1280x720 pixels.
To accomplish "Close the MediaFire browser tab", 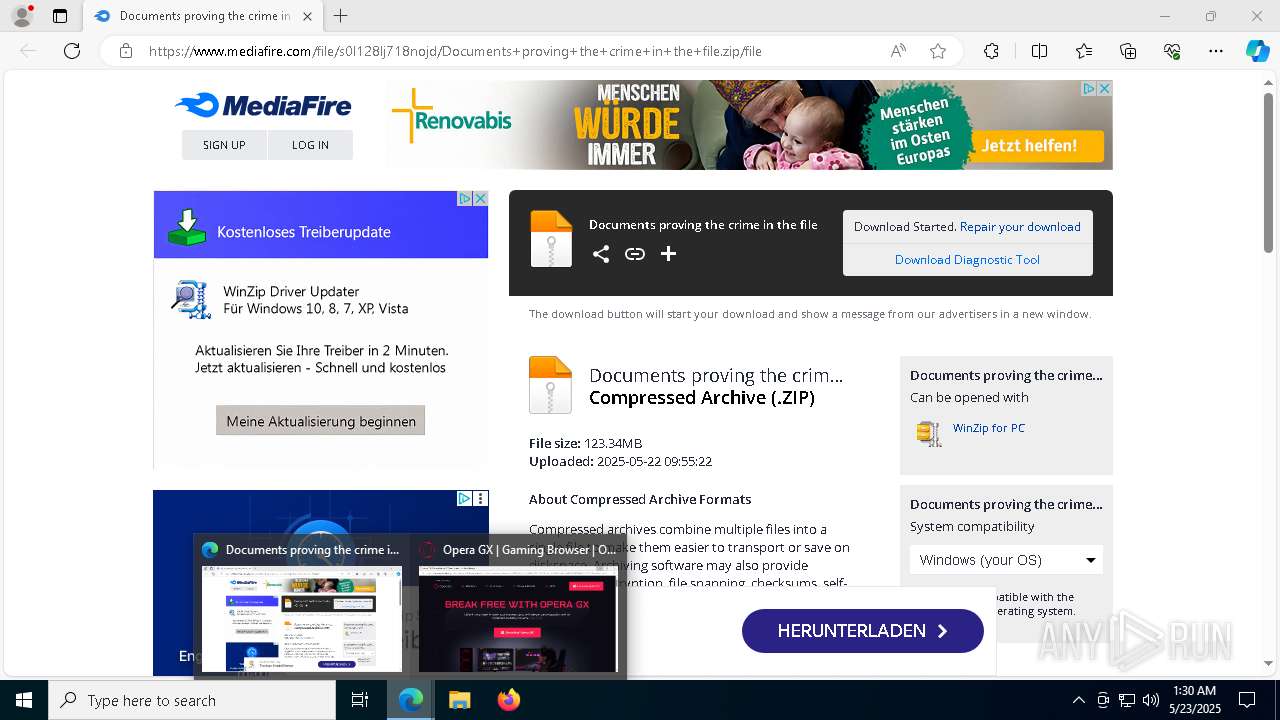I will coord(307,16).
